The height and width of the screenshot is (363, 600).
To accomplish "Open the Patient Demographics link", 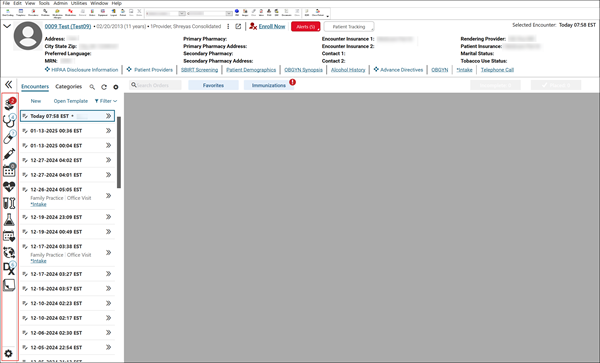I will click(x=251, y=70).
